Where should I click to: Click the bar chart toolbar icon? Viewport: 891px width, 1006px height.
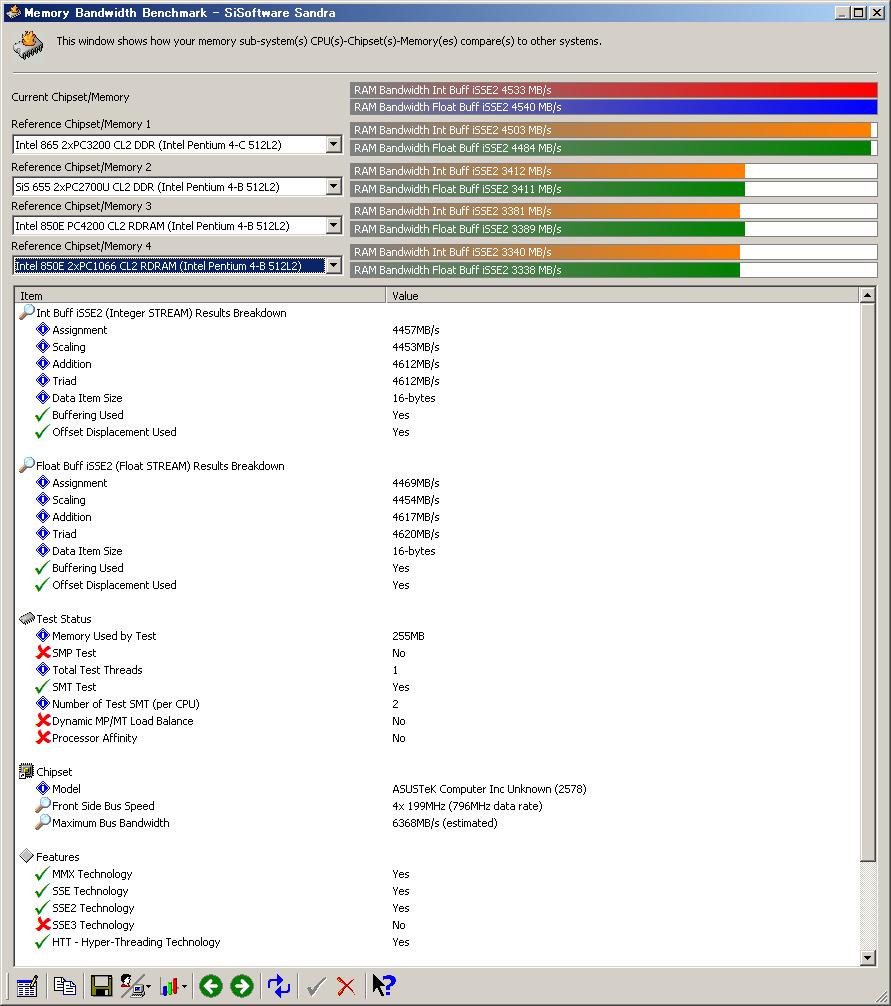169,987
